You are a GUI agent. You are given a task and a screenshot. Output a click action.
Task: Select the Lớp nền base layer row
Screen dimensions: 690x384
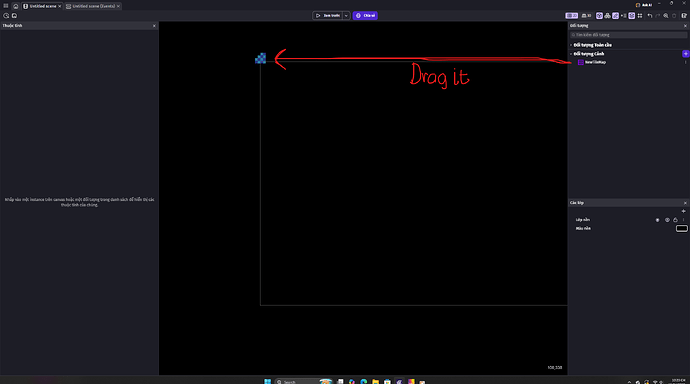click(x=628, y=220)
